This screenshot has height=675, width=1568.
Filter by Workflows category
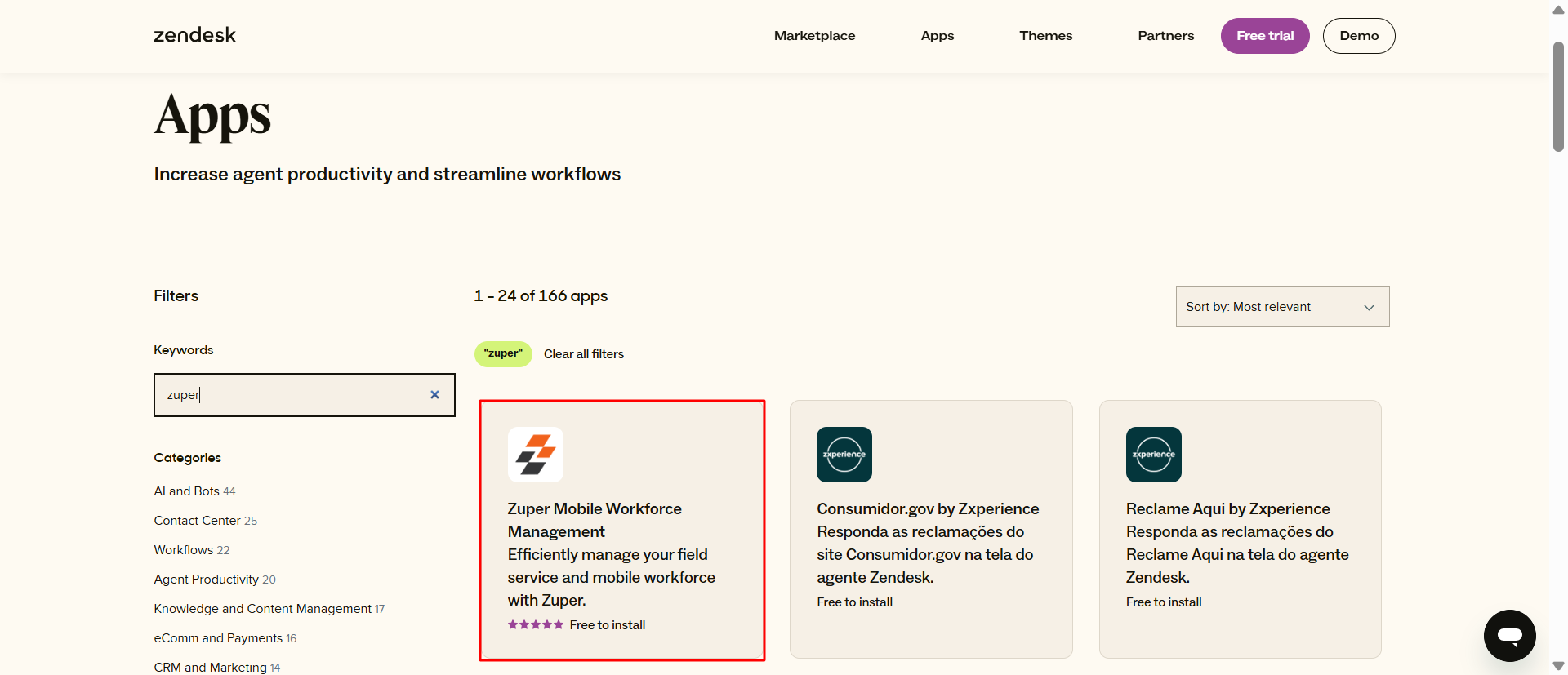(x=192, y=550)
